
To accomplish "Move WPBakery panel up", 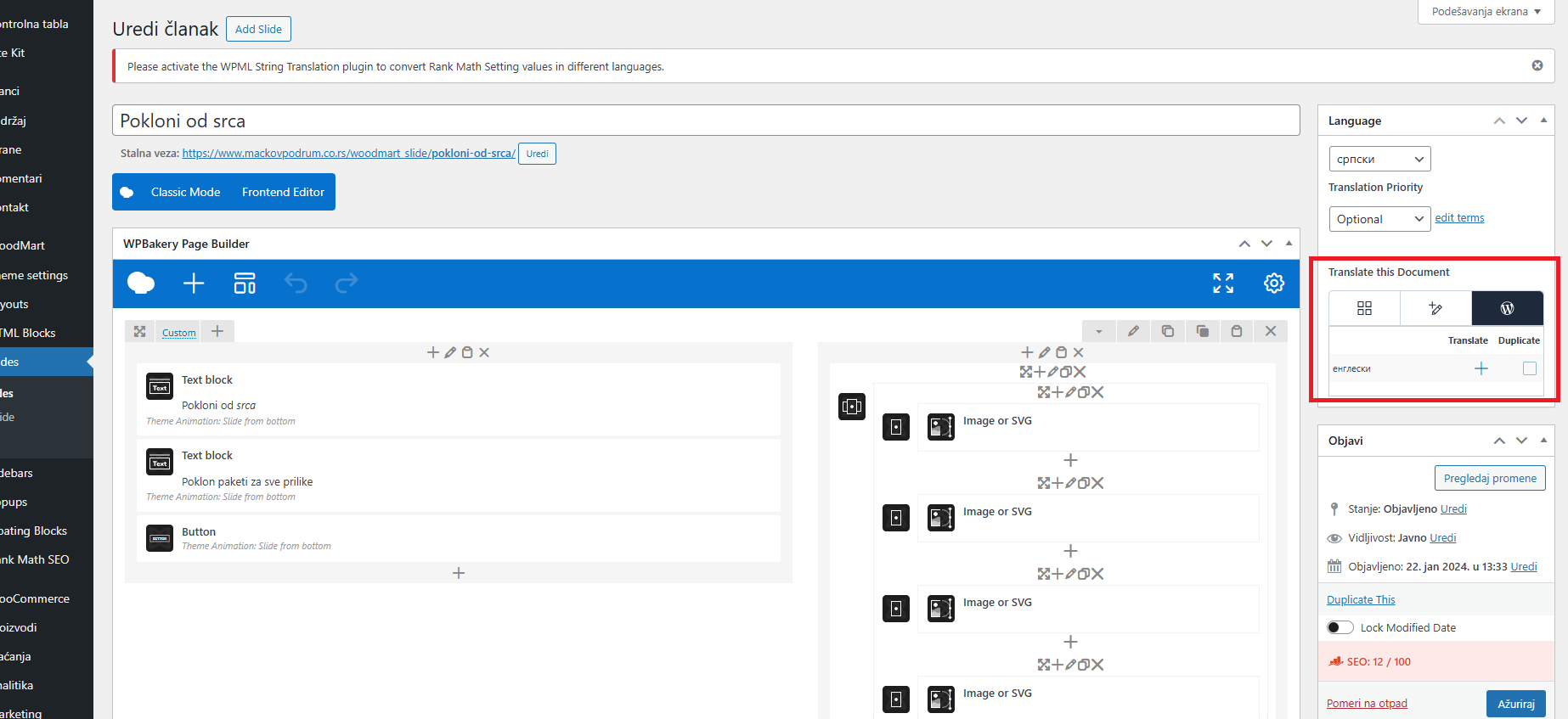I will [1244, 244].
